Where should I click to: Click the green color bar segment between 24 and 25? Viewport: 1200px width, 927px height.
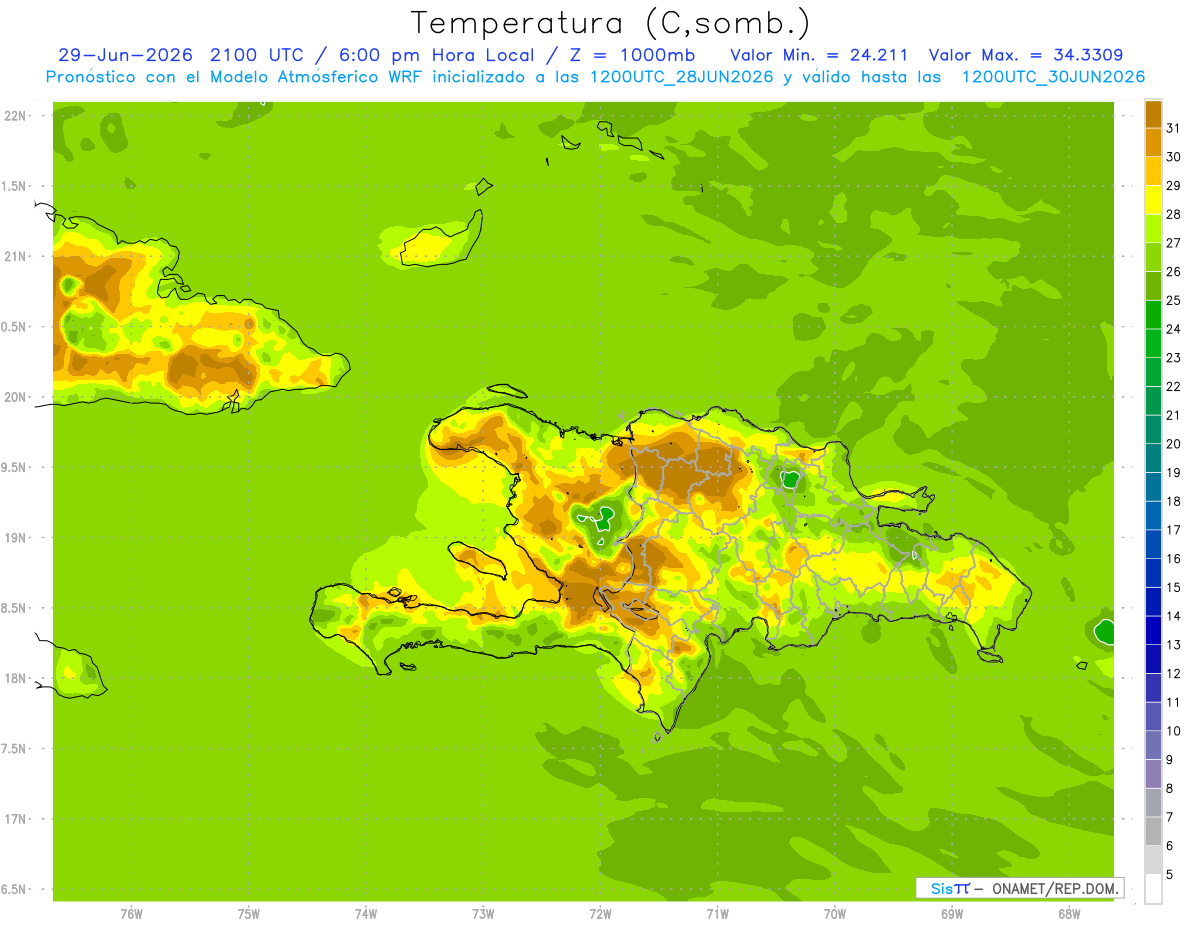[x=1153, y=315]
